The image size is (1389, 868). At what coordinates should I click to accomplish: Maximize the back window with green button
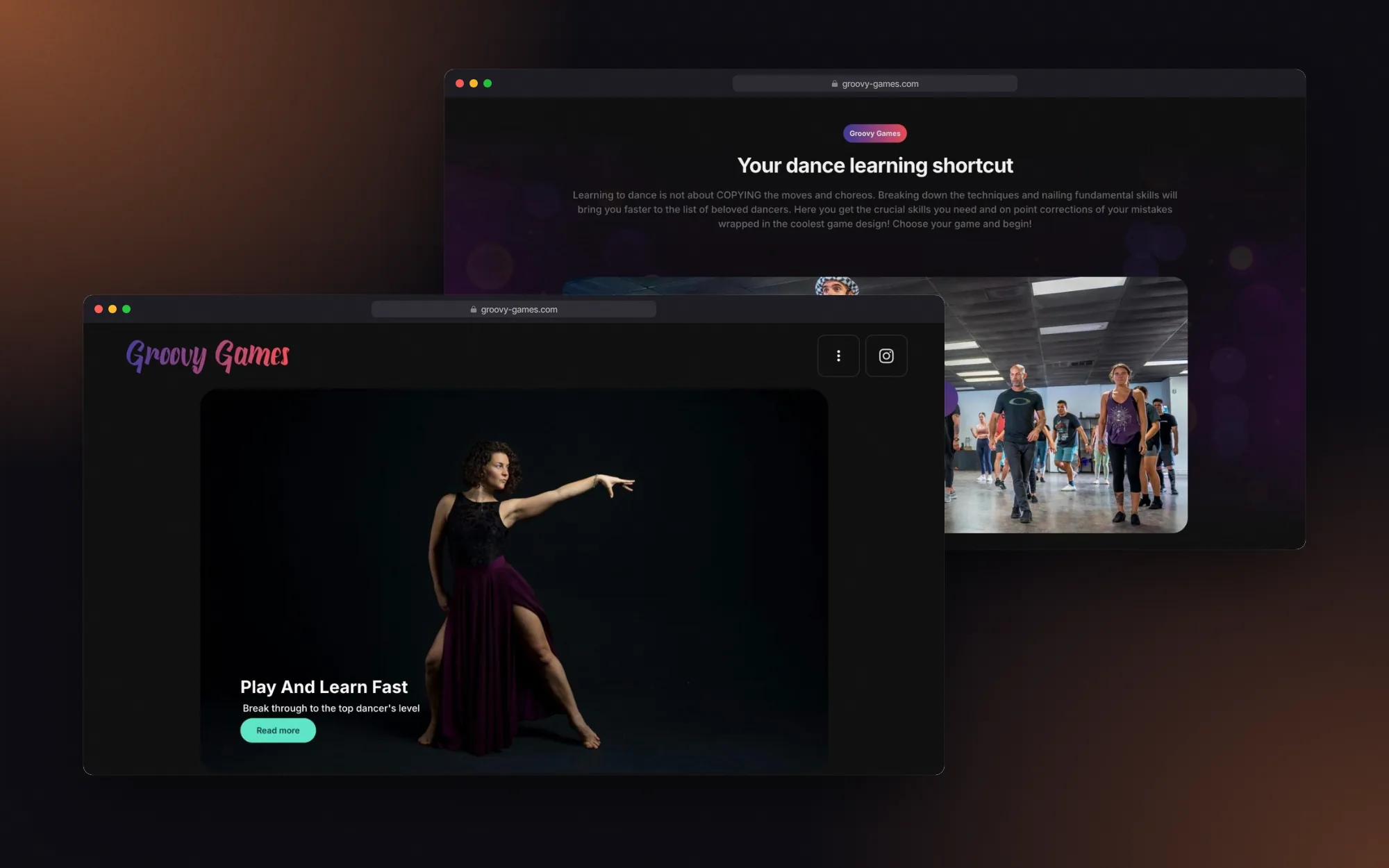click(x=488, y=83)
